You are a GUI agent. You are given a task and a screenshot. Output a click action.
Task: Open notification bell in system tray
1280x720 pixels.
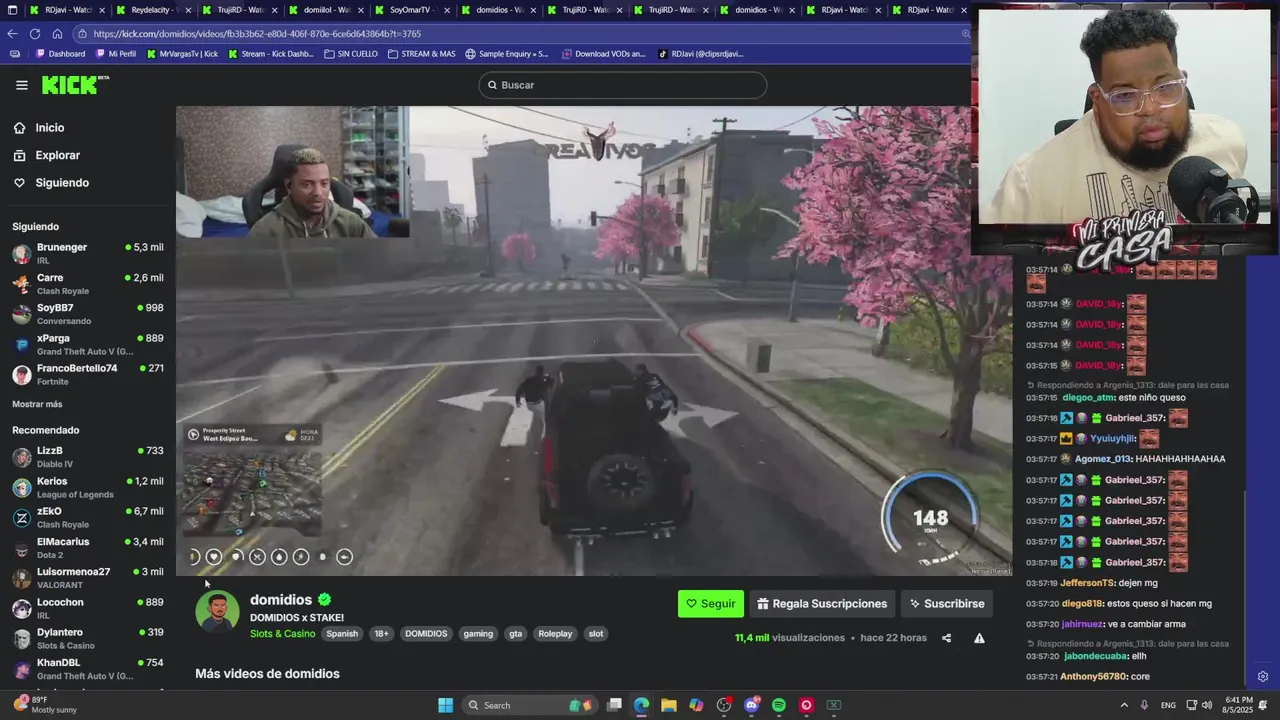coord(1262,705)
